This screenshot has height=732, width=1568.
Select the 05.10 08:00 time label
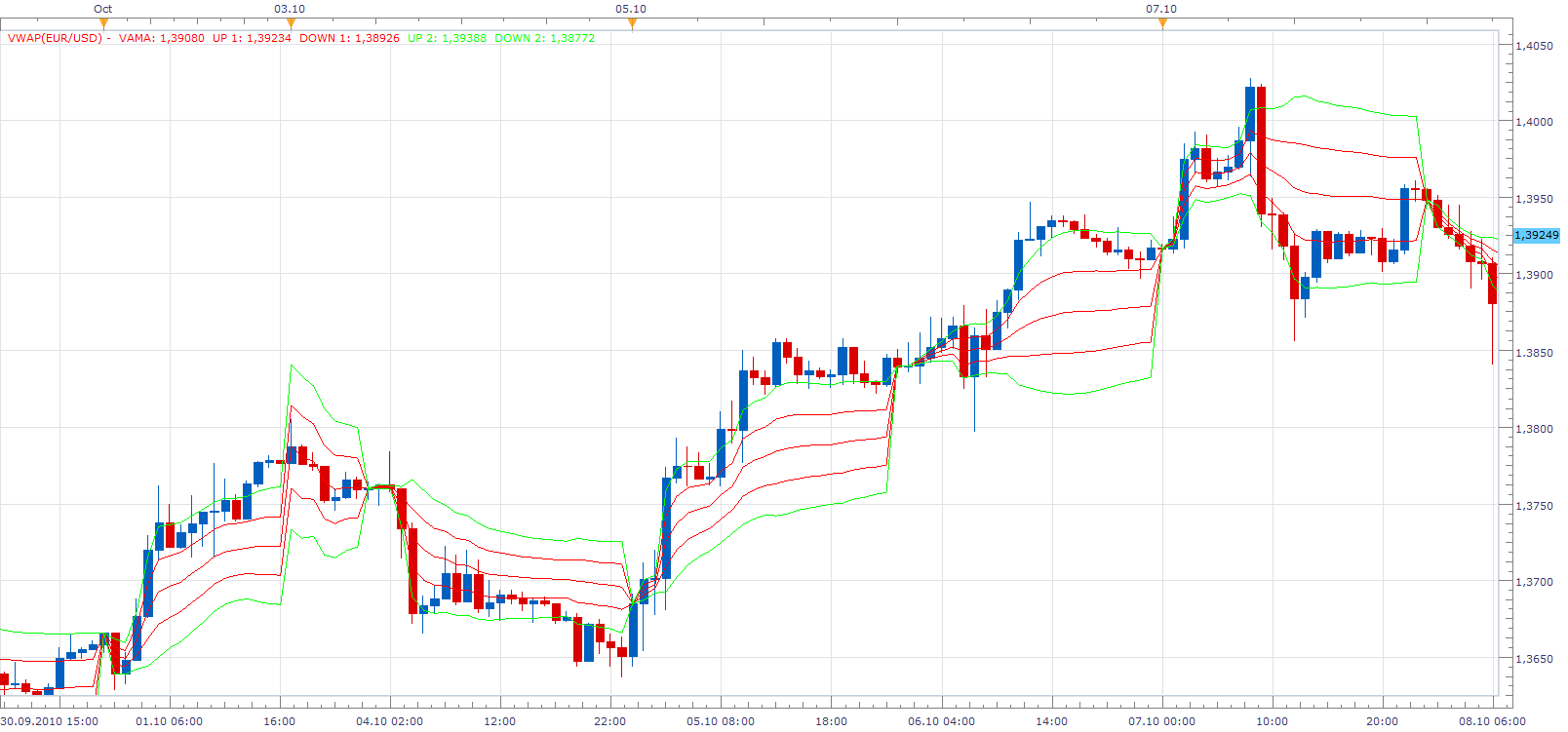coord(721,721)
